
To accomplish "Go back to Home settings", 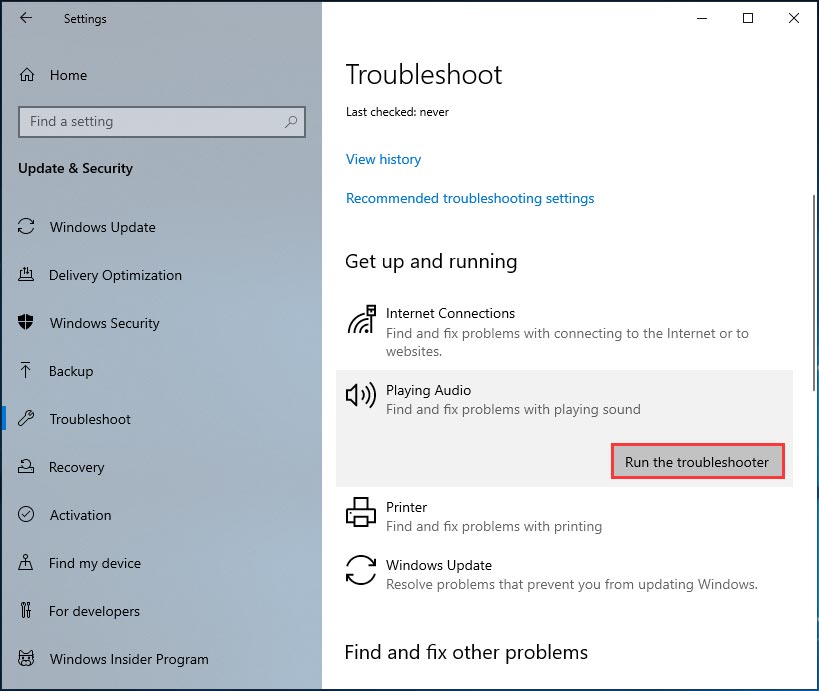I will click(69, 75).
